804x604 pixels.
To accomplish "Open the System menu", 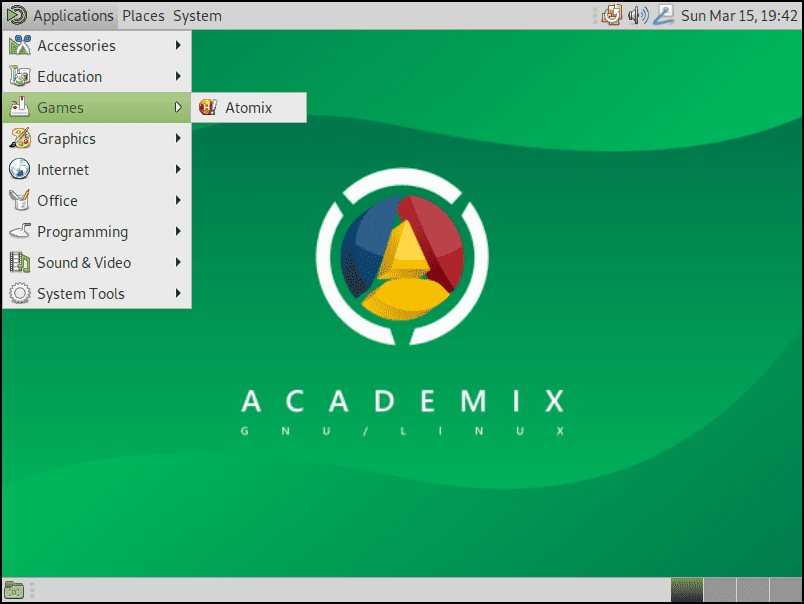I will coord(197,16).
